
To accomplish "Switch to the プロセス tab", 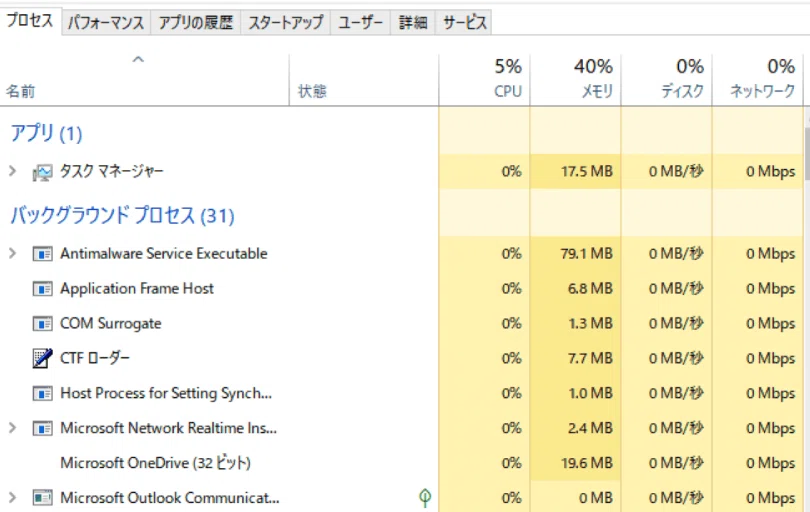I will (30, 21).
